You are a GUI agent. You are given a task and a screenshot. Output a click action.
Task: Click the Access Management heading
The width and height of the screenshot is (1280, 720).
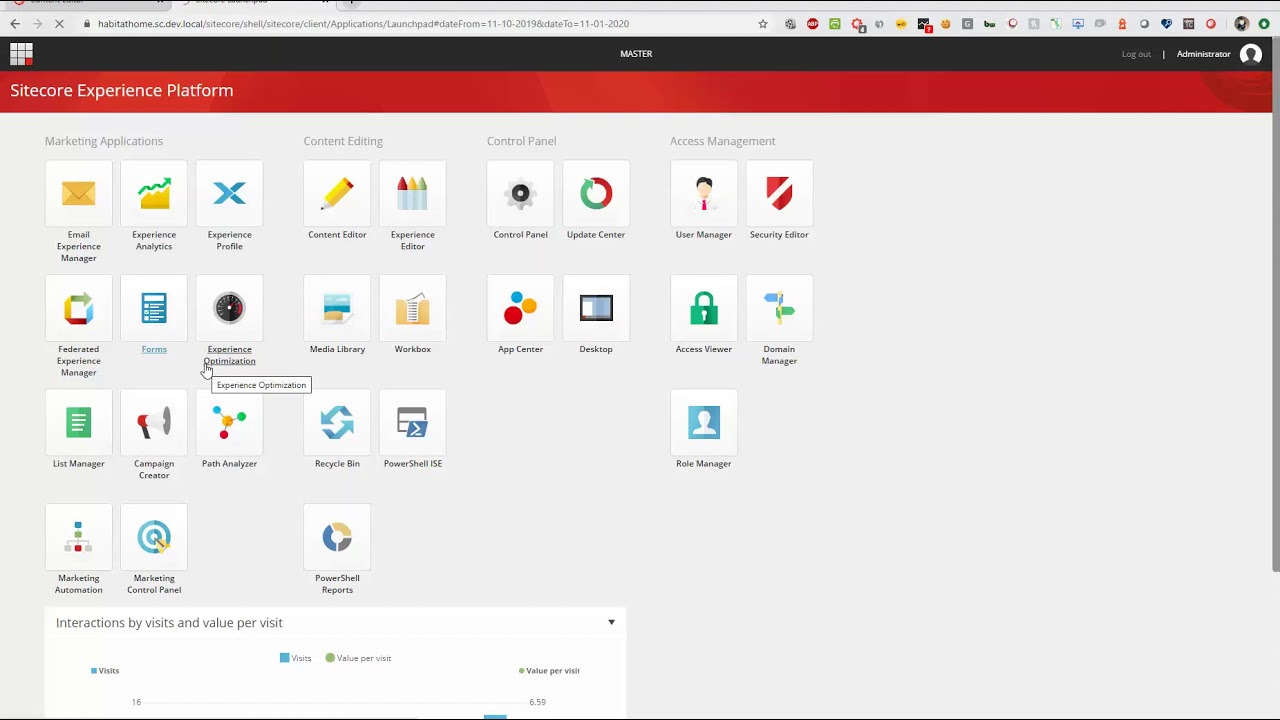tap(723, 141)
